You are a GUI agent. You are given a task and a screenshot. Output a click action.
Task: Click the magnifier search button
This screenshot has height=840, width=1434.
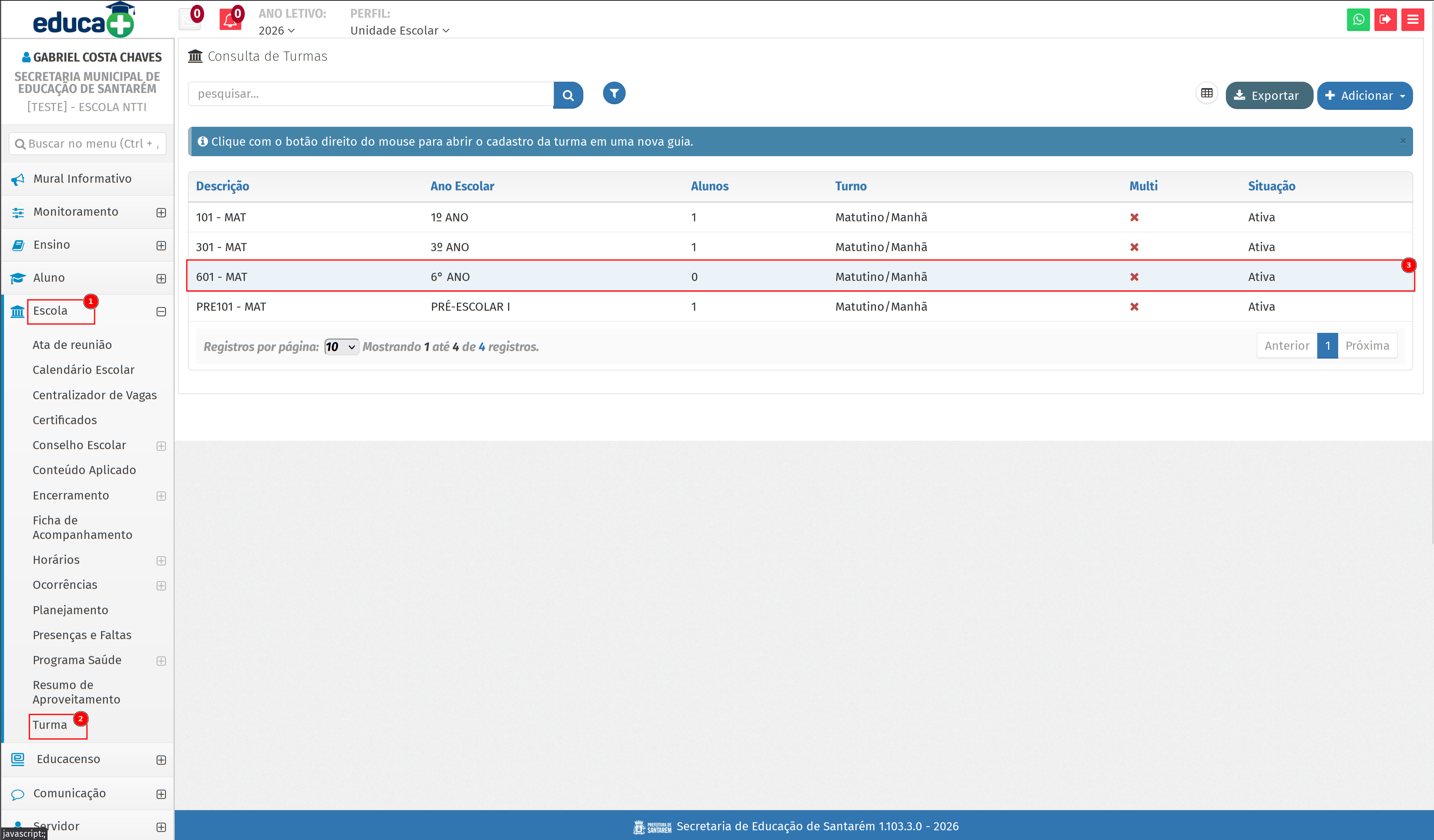click(x=568, y=95)
